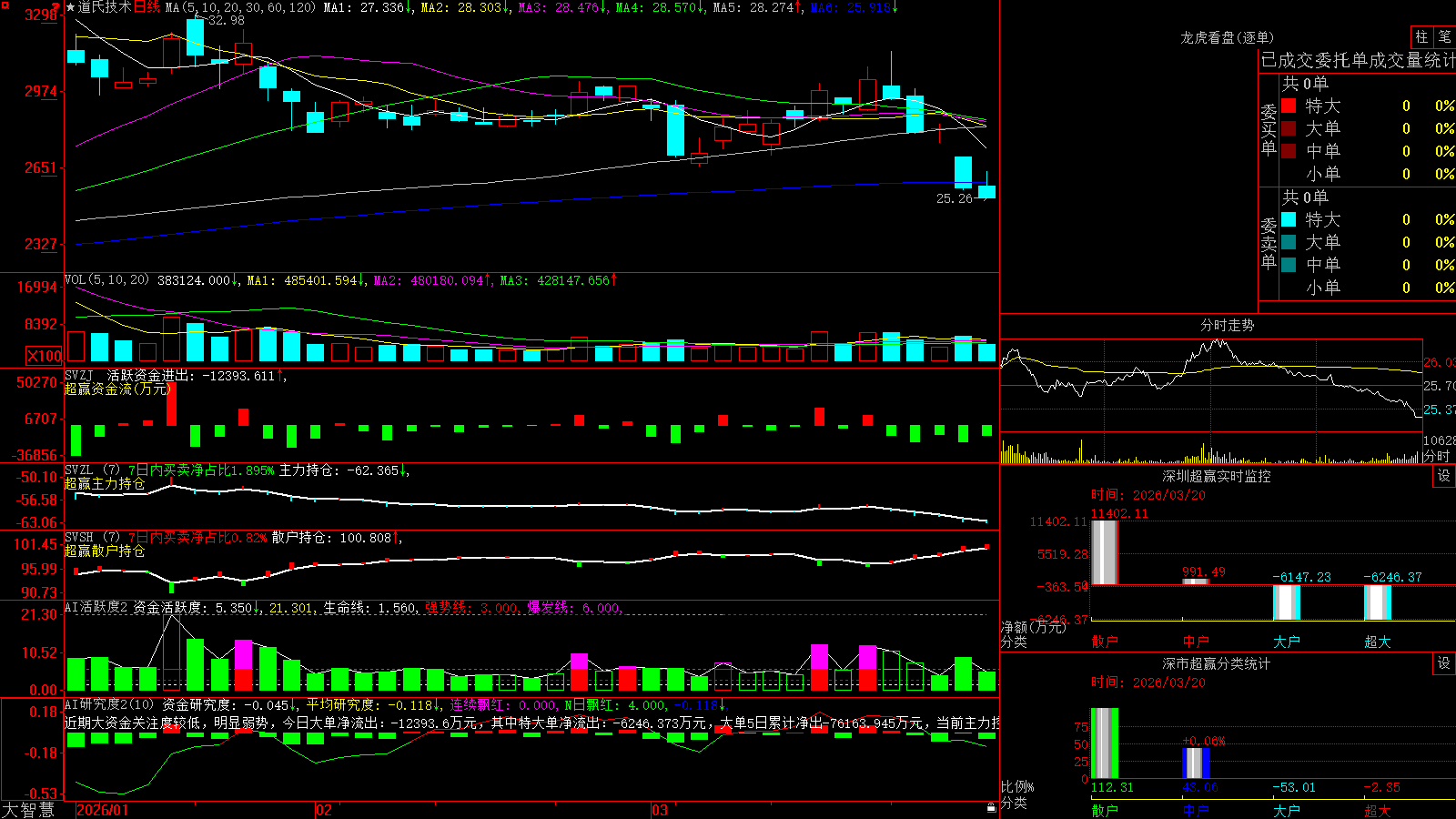Click the lock icon at the chart's bottom edge

coord(992,807)
